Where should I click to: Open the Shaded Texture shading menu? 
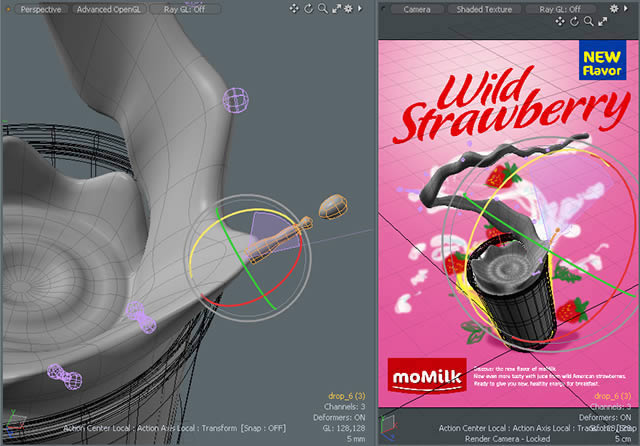click(x=484, y=9)
